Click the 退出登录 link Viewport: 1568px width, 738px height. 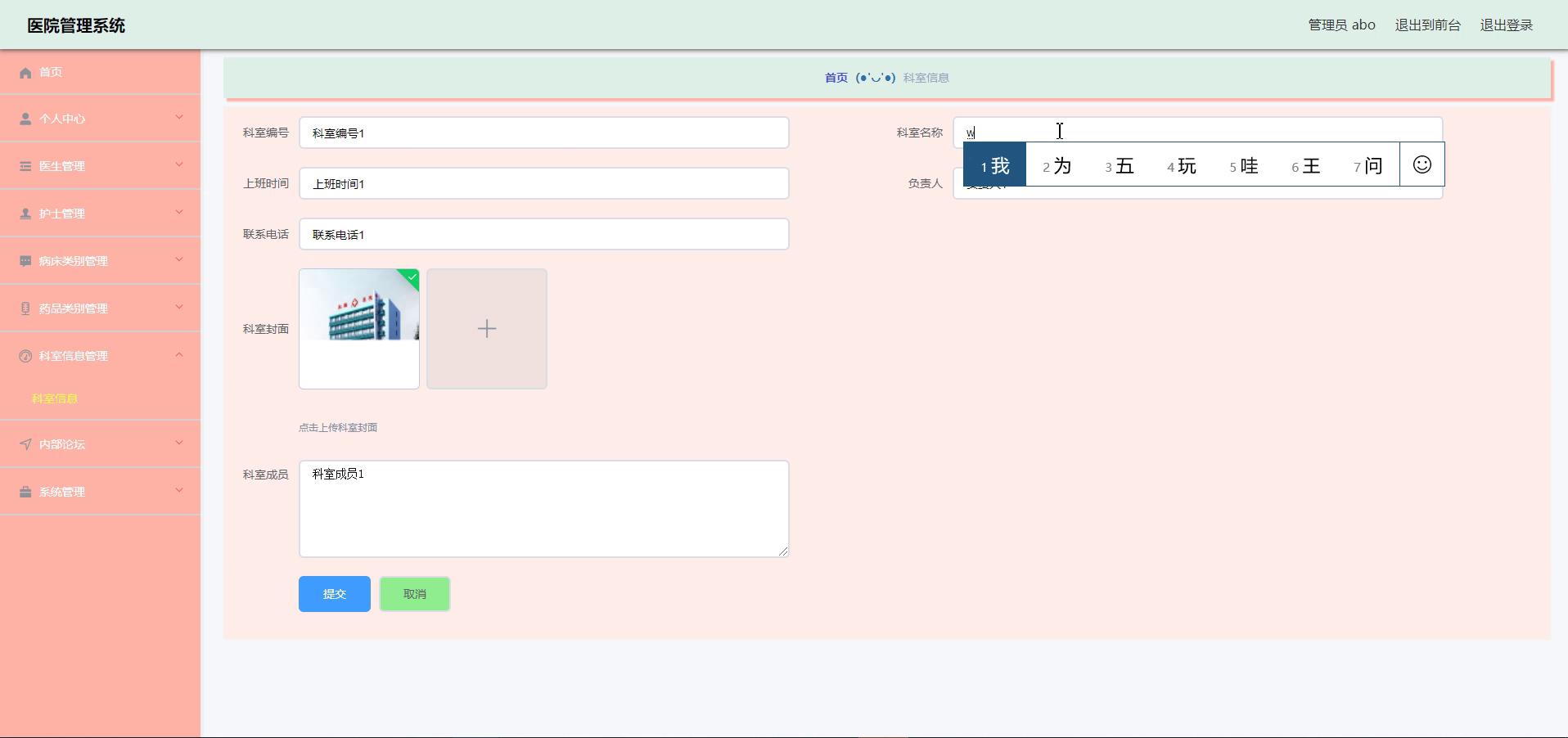click(1506, 25)
